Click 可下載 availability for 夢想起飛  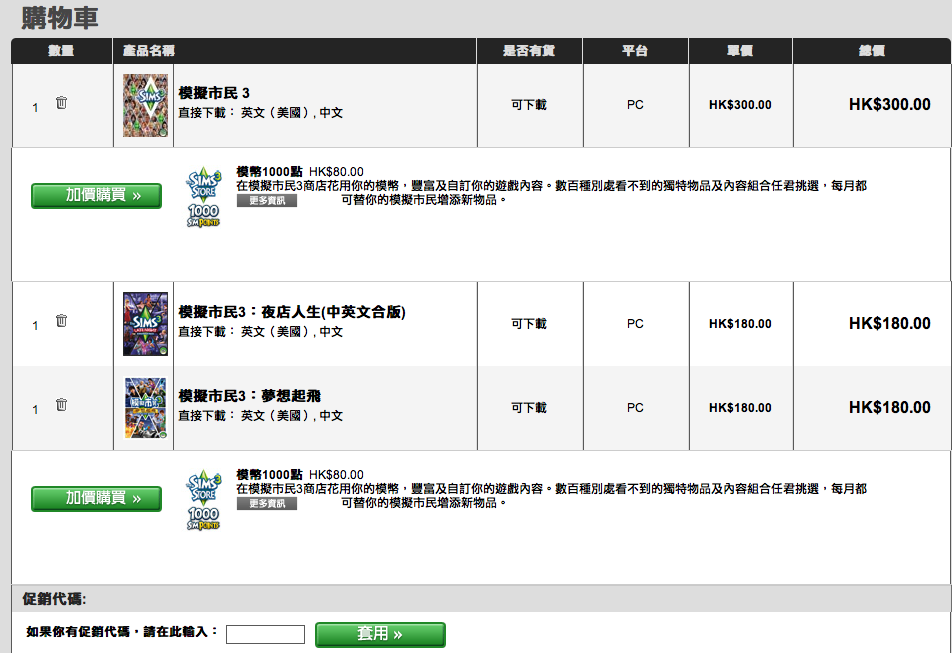tap(529, 408)
